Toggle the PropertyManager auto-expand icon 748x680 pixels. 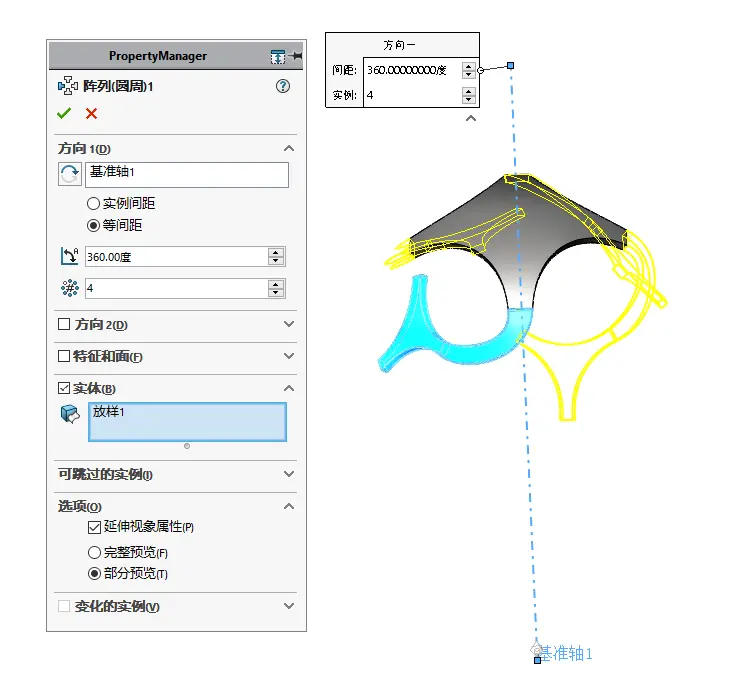278,57
